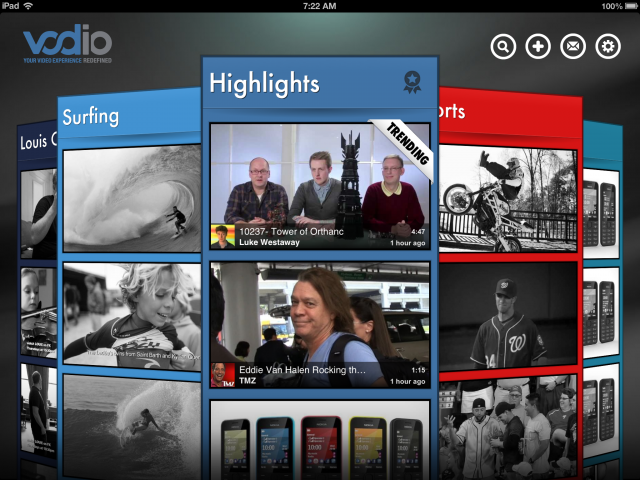This screenshot has width=640, height=480.
Task: Switch to the Surfing channel
Action: pos(129,116)
